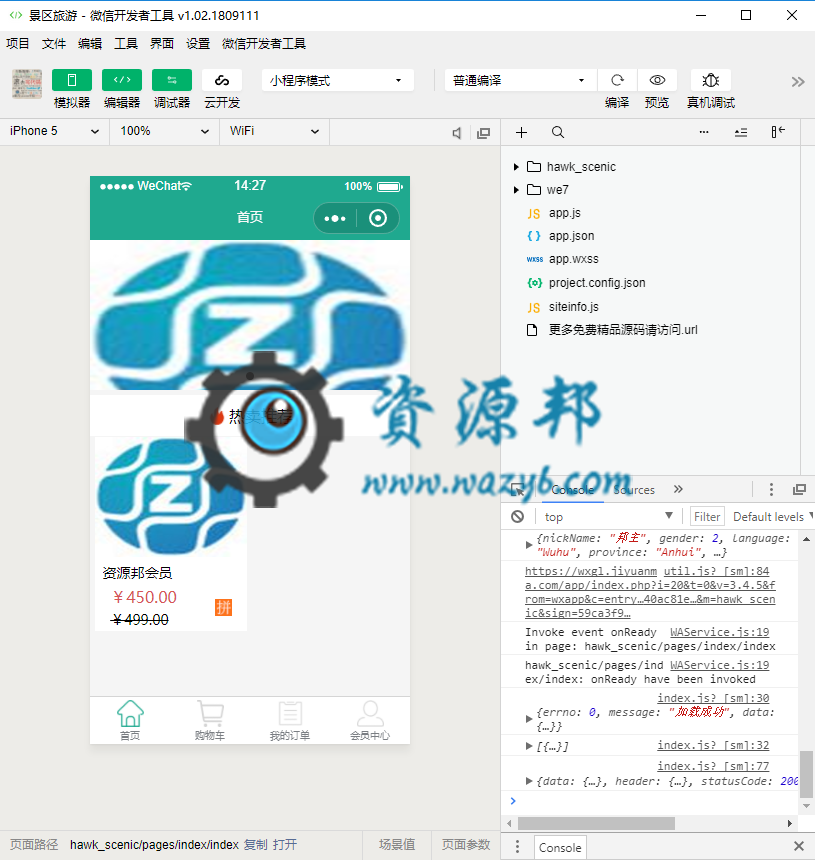The width and height of the screenshot is (815, 860).
Task: Open the 微信开发者工具 menu
Action: [x=264, y=43]
